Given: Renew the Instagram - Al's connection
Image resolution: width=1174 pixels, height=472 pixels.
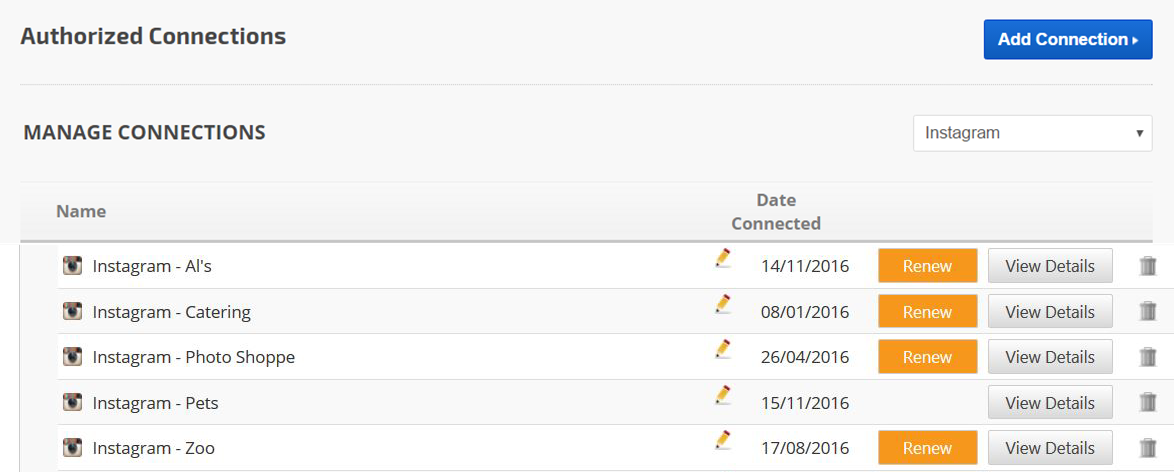Looking at the screenshot, I should click(927, 267).
